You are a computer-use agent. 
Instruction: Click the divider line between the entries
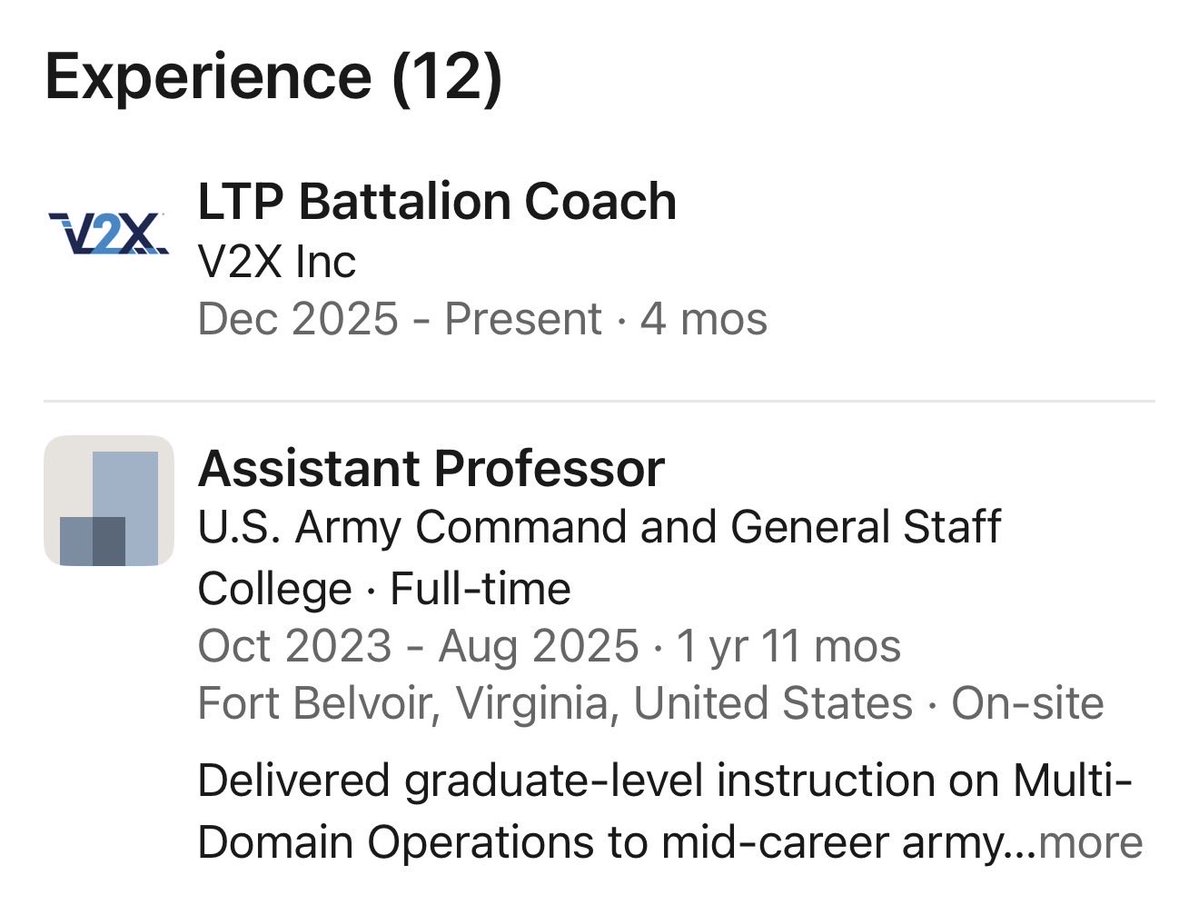[598, 402]
